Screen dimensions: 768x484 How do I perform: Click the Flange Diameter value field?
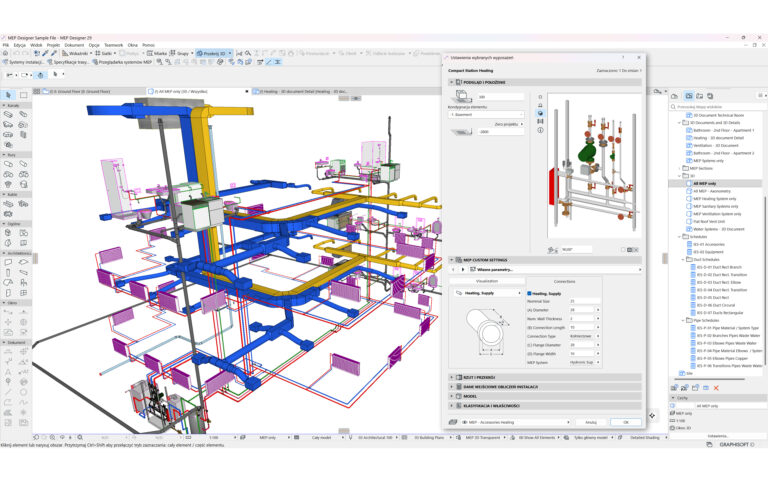click(581, 345)
